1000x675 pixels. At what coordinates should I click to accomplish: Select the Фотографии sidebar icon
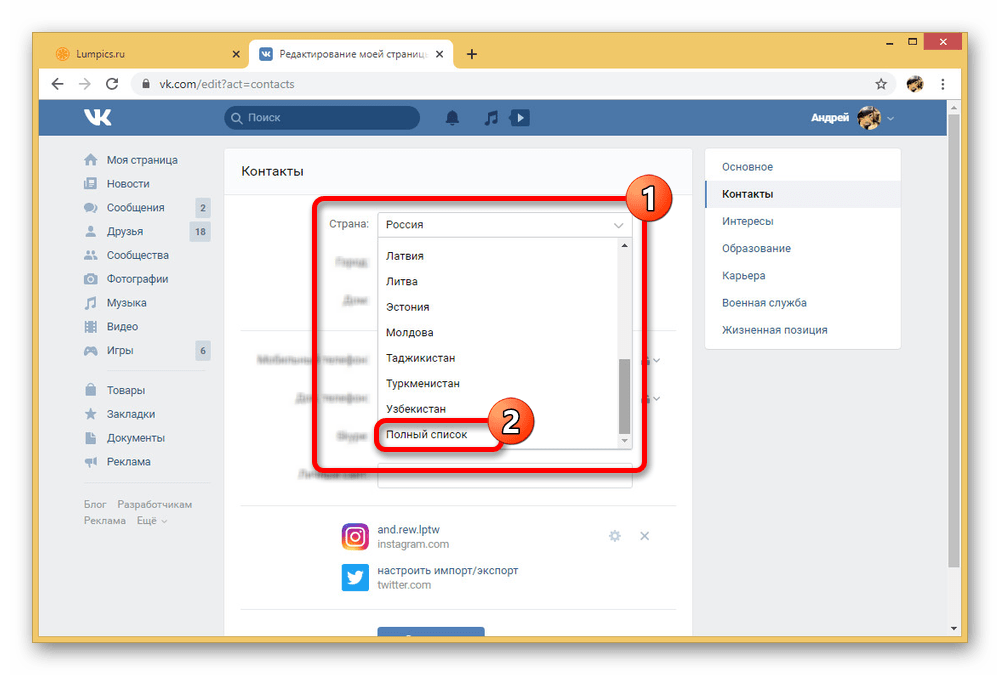click(x=91, y=278)
